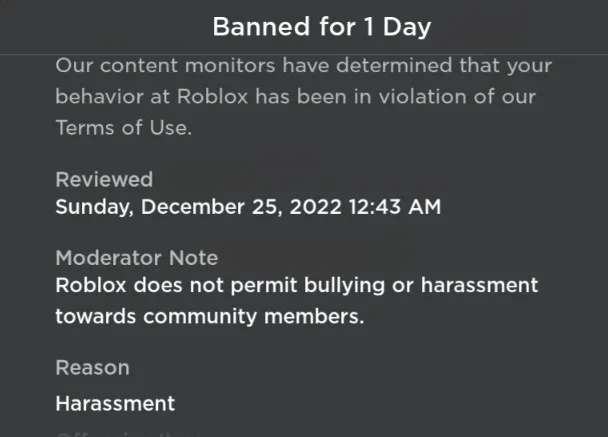Viewport: 608px width, 437px height.
Task: Click the "Moderator Note" heading
Action: [136, 257]
